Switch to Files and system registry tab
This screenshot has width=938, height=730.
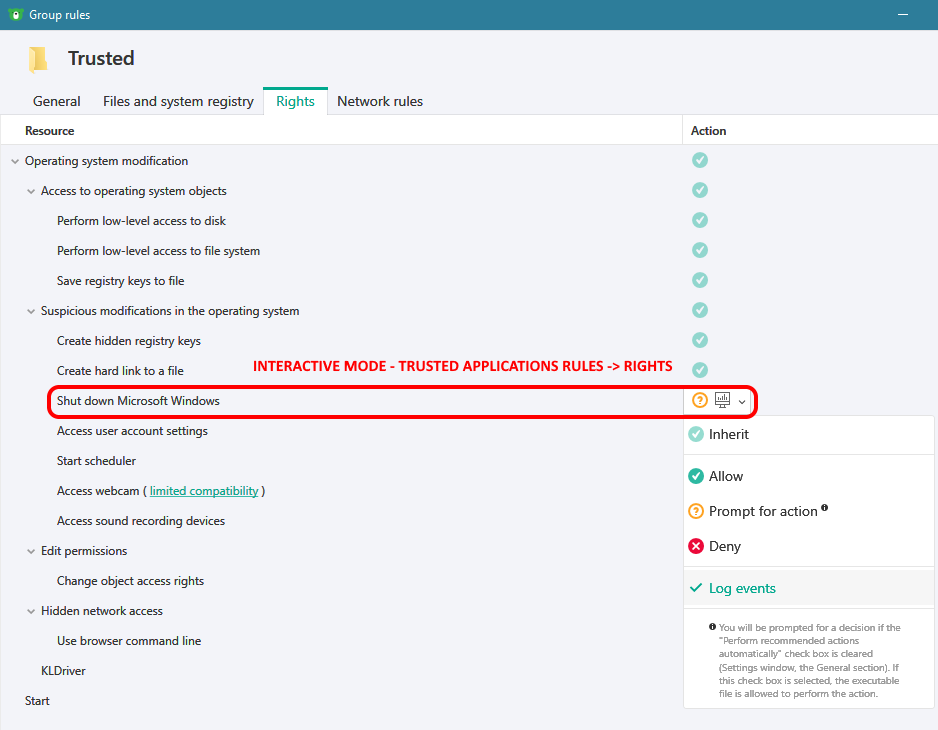tap(178, 101)
